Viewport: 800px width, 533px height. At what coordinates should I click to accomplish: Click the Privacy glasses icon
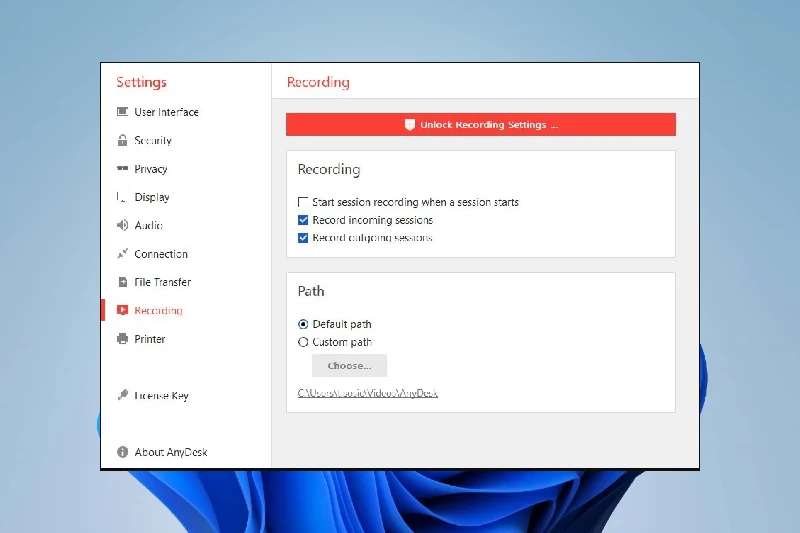(x=122, y=168)
